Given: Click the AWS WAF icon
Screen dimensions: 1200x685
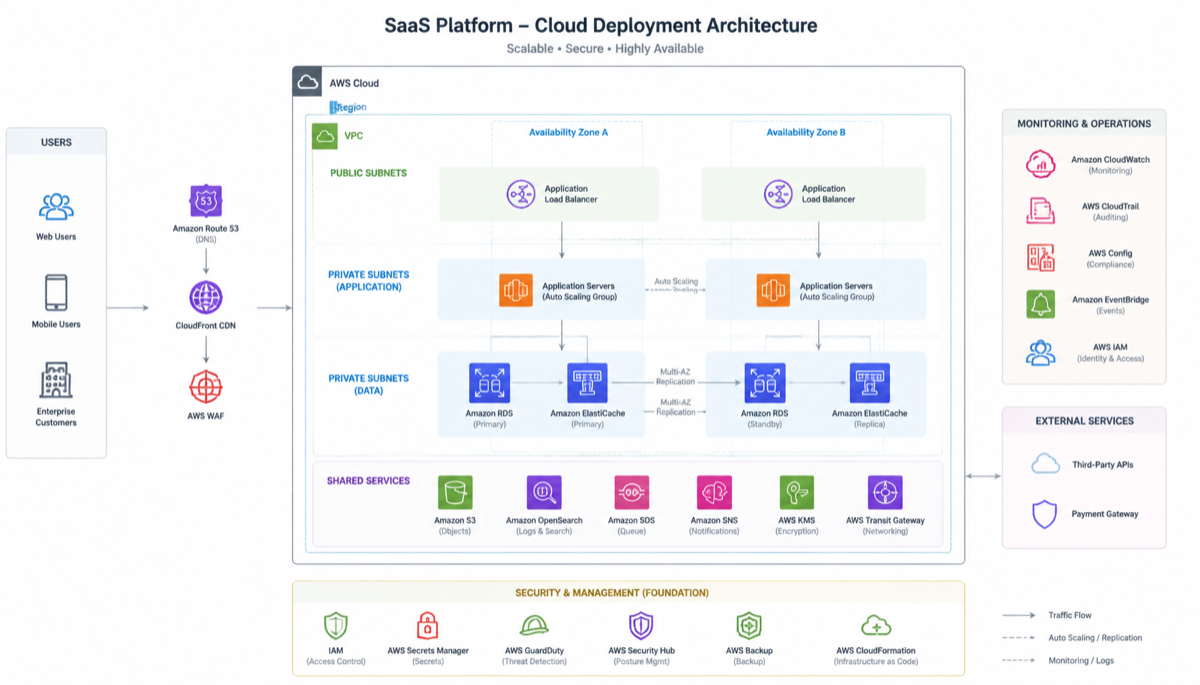Looking at the screenshot, I should 206,387.
